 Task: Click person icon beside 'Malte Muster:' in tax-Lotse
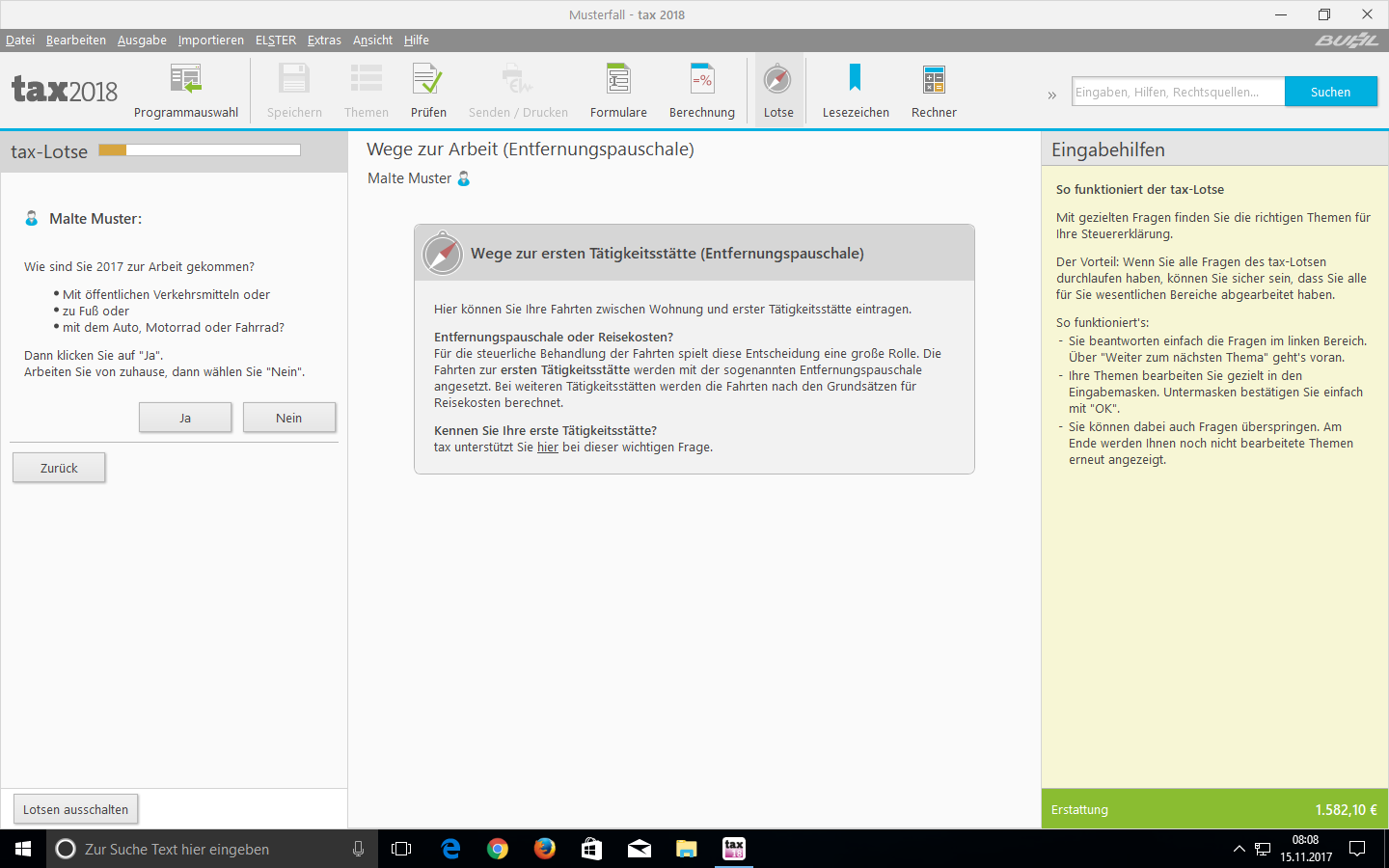point(32,218)
